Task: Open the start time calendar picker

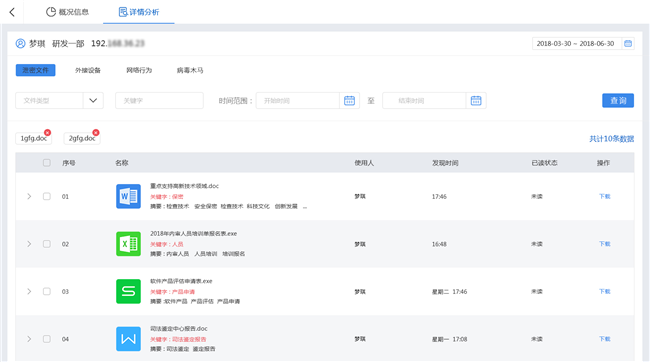Action: (x=349, y=100)
